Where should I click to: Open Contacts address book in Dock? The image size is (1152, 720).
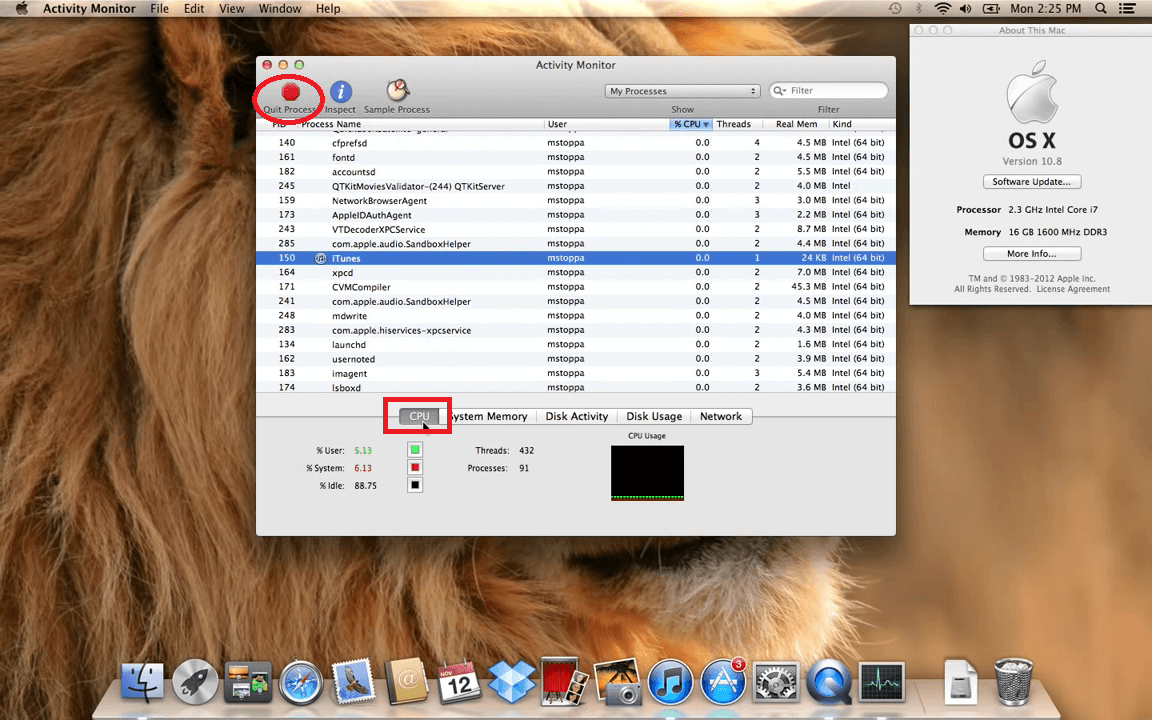pyautogui.click(x=406, y=681)
